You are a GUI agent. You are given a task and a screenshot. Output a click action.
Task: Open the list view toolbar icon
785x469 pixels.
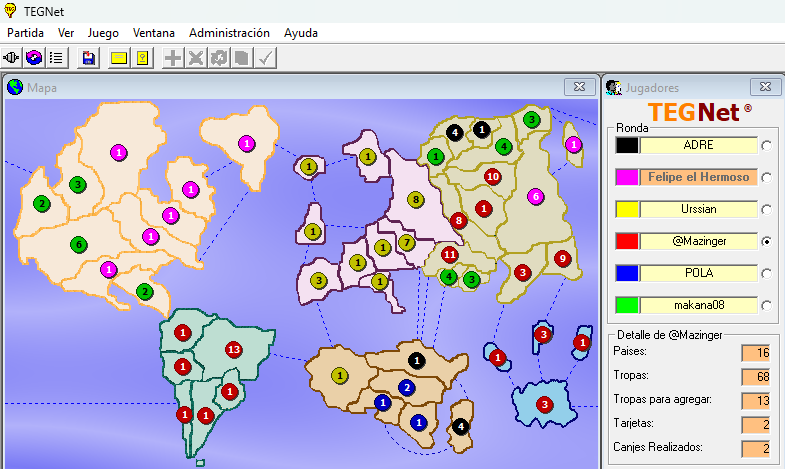(57, 58)
